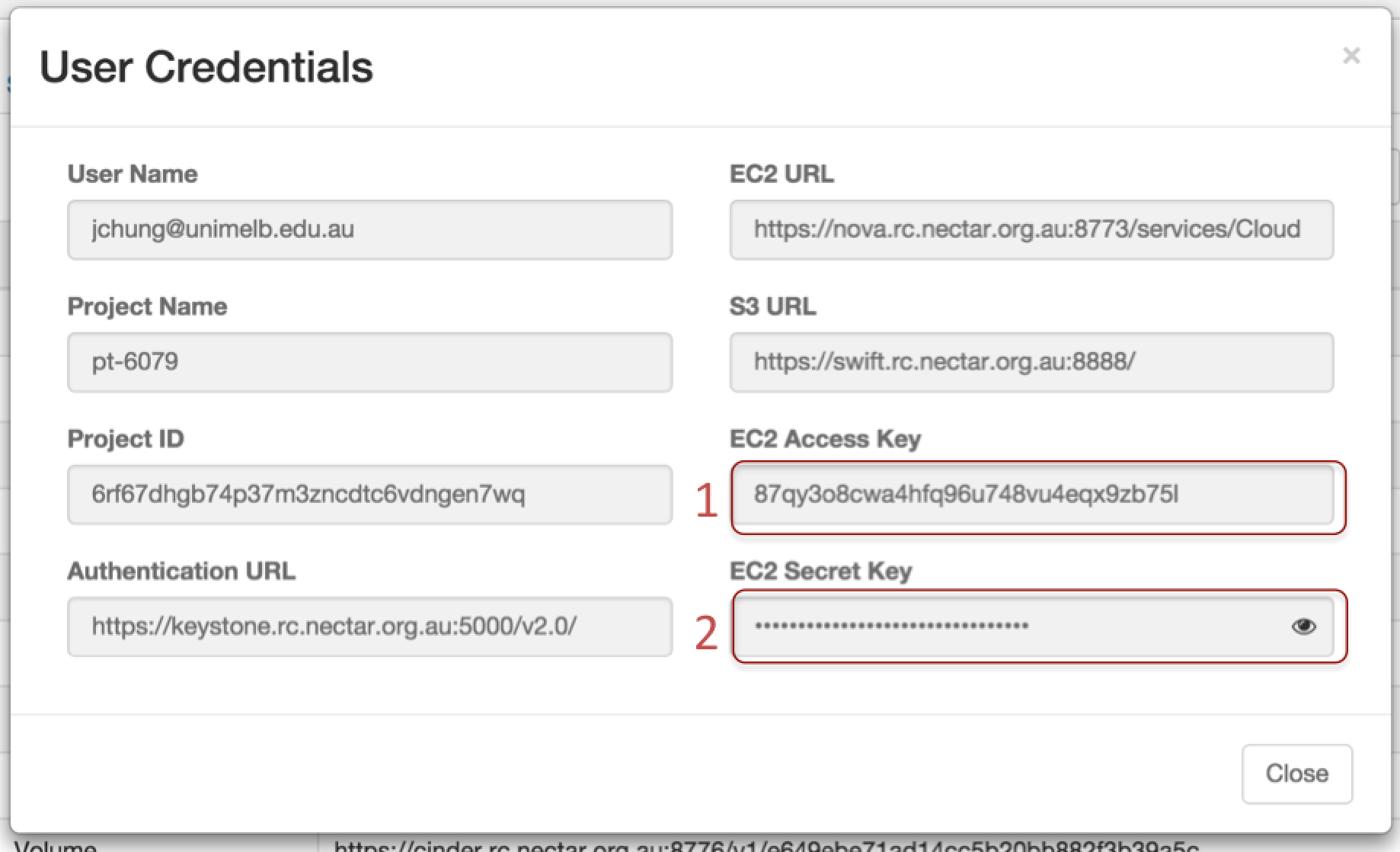The height and width of the screenshot is (852, 1400).
Task: Dismiss dialog with the top-right X icon
Action: (1351, 56)
